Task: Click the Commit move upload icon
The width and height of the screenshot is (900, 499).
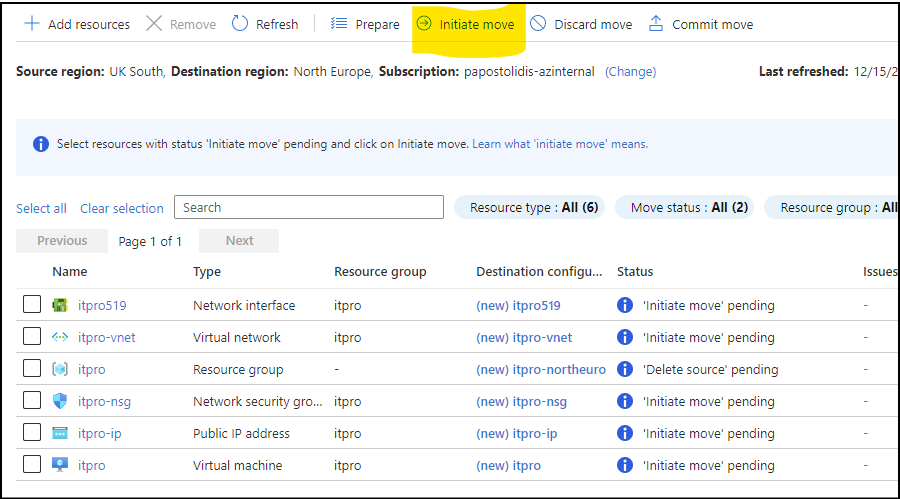Action: click(656, 24)
